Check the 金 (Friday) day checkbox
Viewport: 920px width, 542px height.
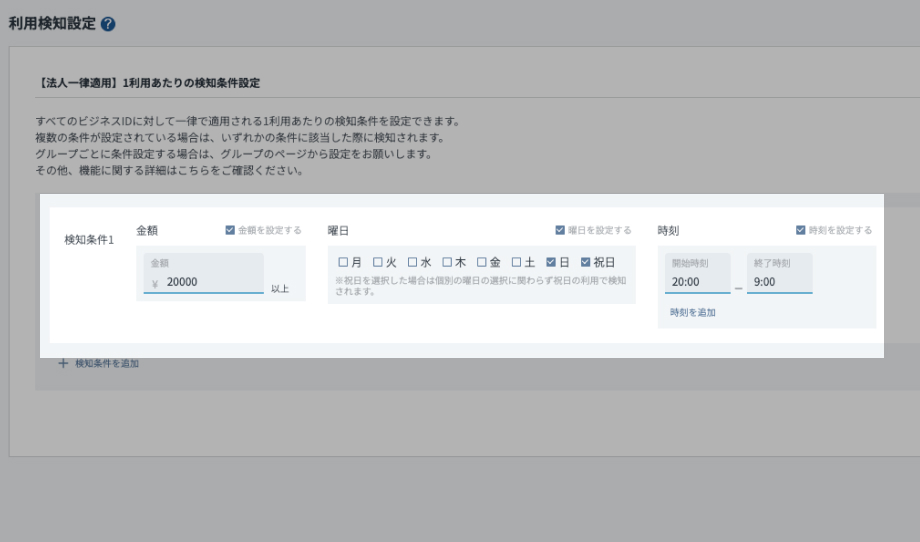pyautogui.click(x=481, y=262)
